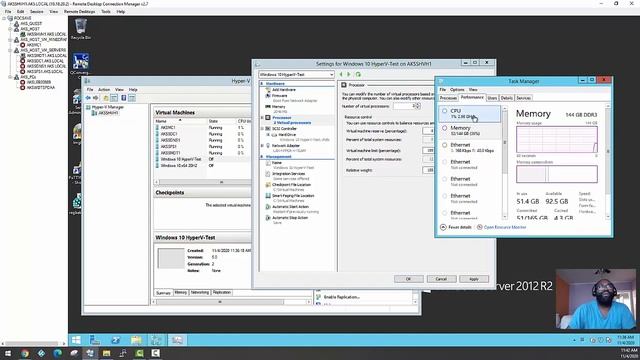Select Network Adapter in Settings tree
The width and height of the screenshot is (640, 360).
[x=286, y=146]
